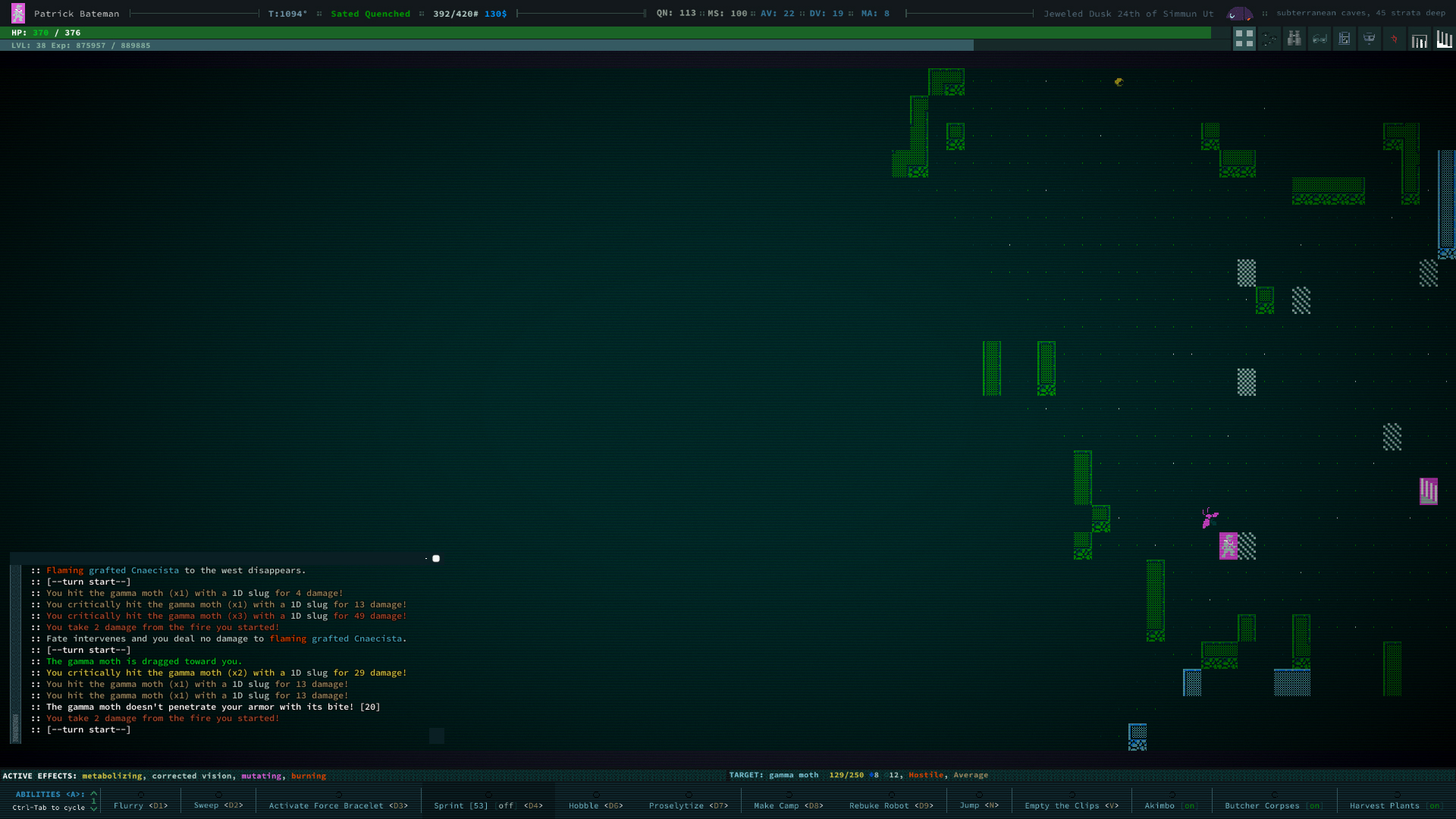
Task: Click Empty the Clips ability
Action: [1071, 805]
